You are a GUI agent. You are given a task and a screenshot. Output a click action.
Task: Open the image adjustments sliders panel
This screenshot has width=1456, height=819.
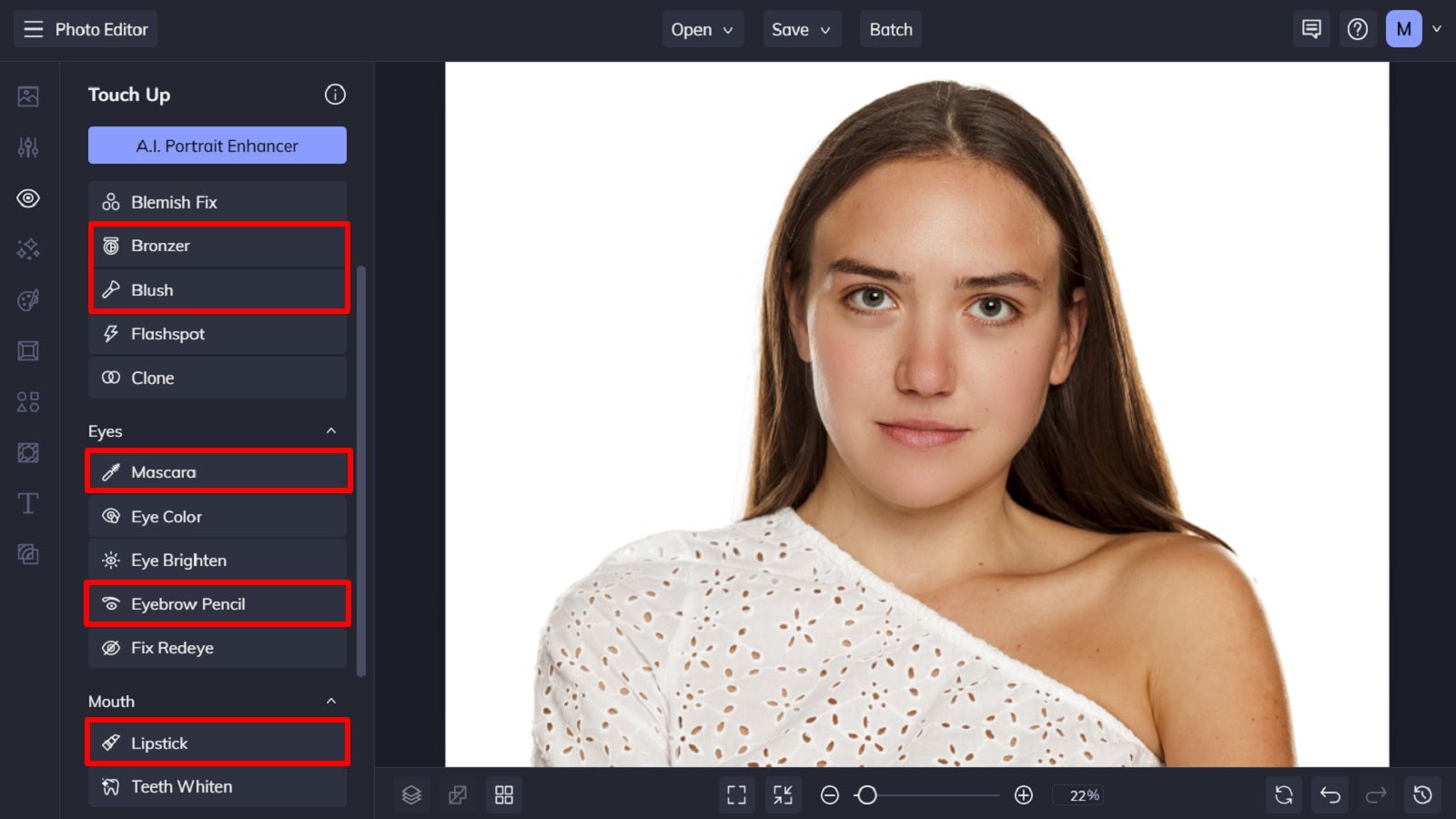coord(27,147)
